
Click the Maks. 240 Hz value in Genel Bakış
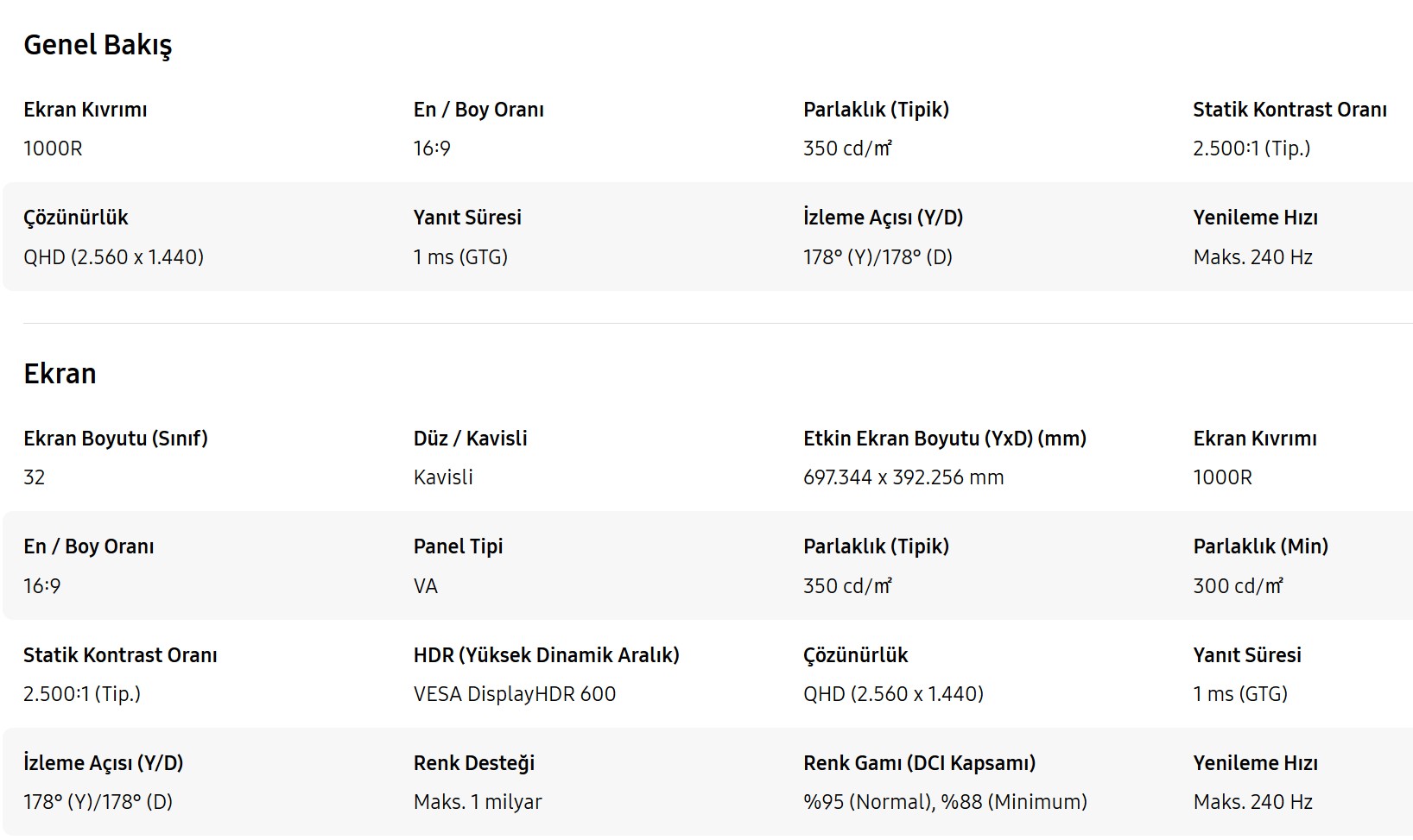point(1252,257)
